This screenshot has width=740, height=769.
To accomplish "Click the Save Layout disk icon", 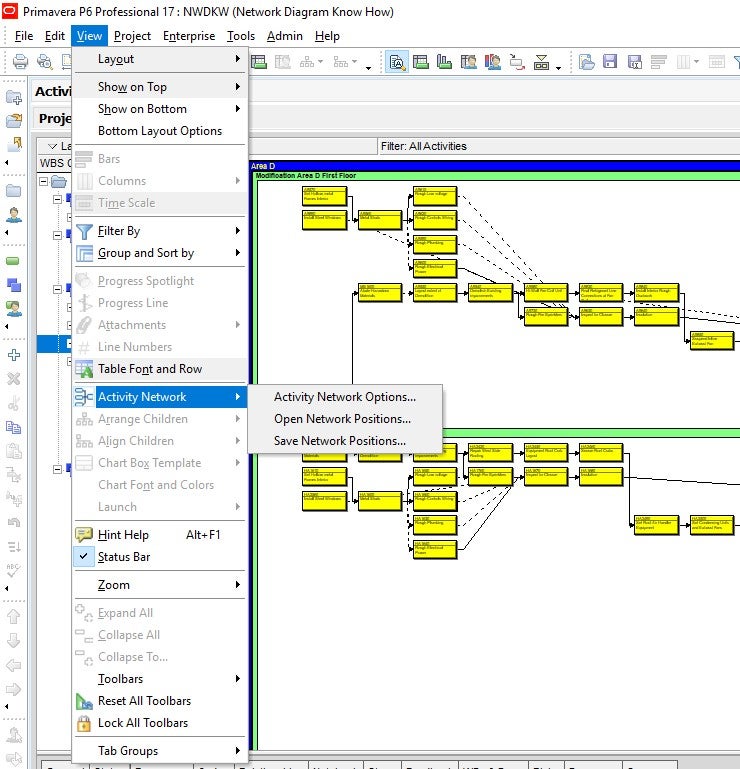I will tap(610, 62).
